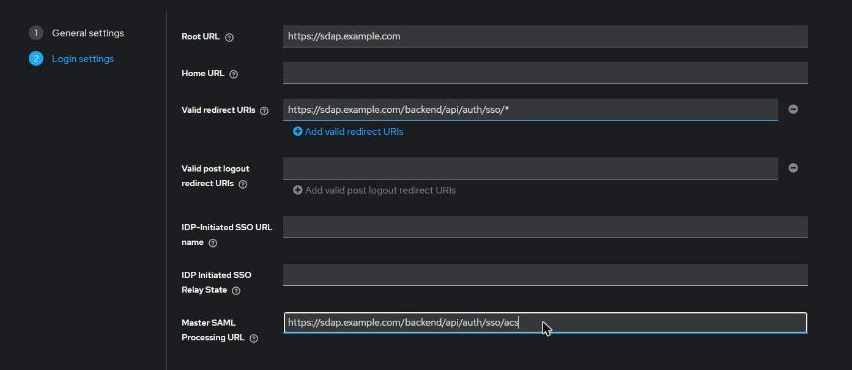The image size is (852, 370).
Task: Show help for IDP Initiated SSO Relay State
Action: point(236,291)
